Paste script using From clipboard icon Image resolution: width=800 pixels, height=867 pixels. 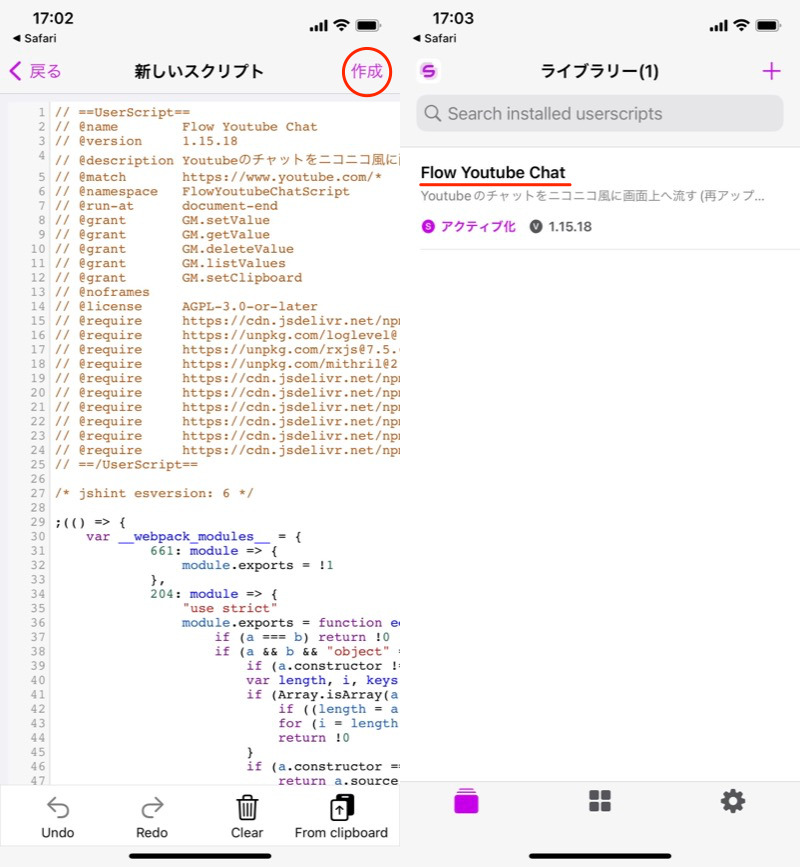click(341, 807)
